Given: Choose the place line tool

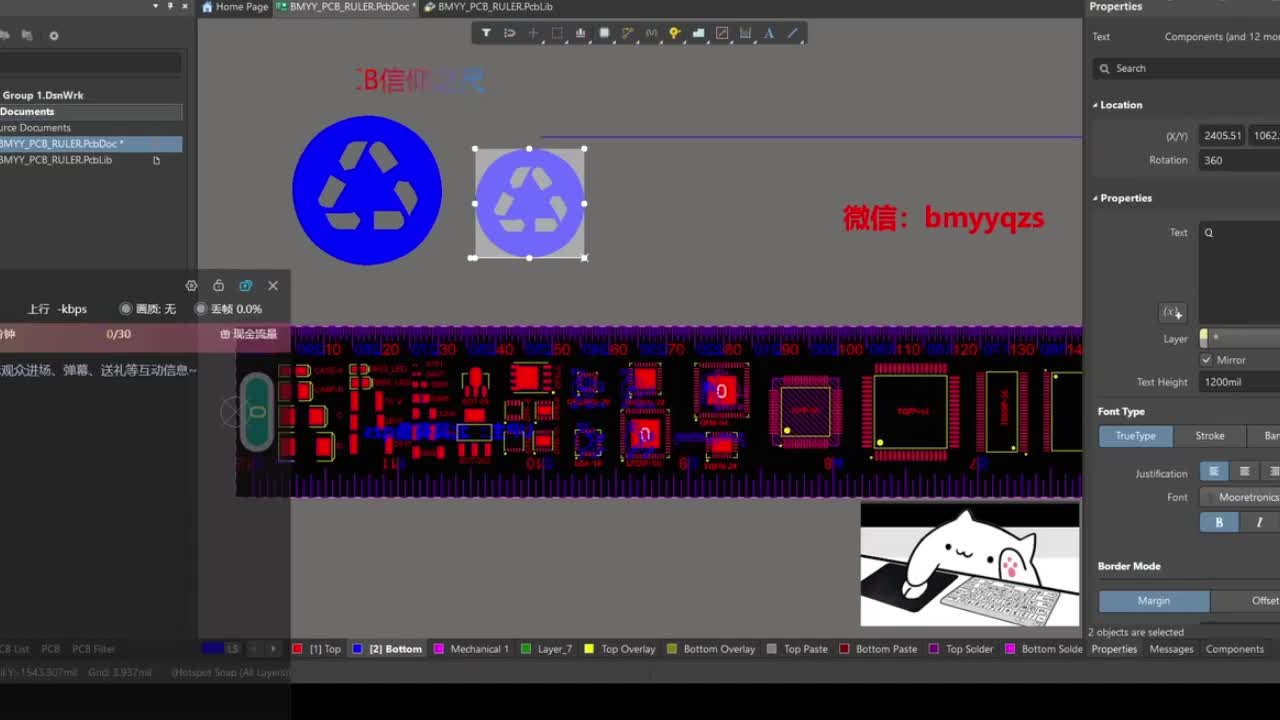Looking at the screenshot, I should click(x=793, y=33).
